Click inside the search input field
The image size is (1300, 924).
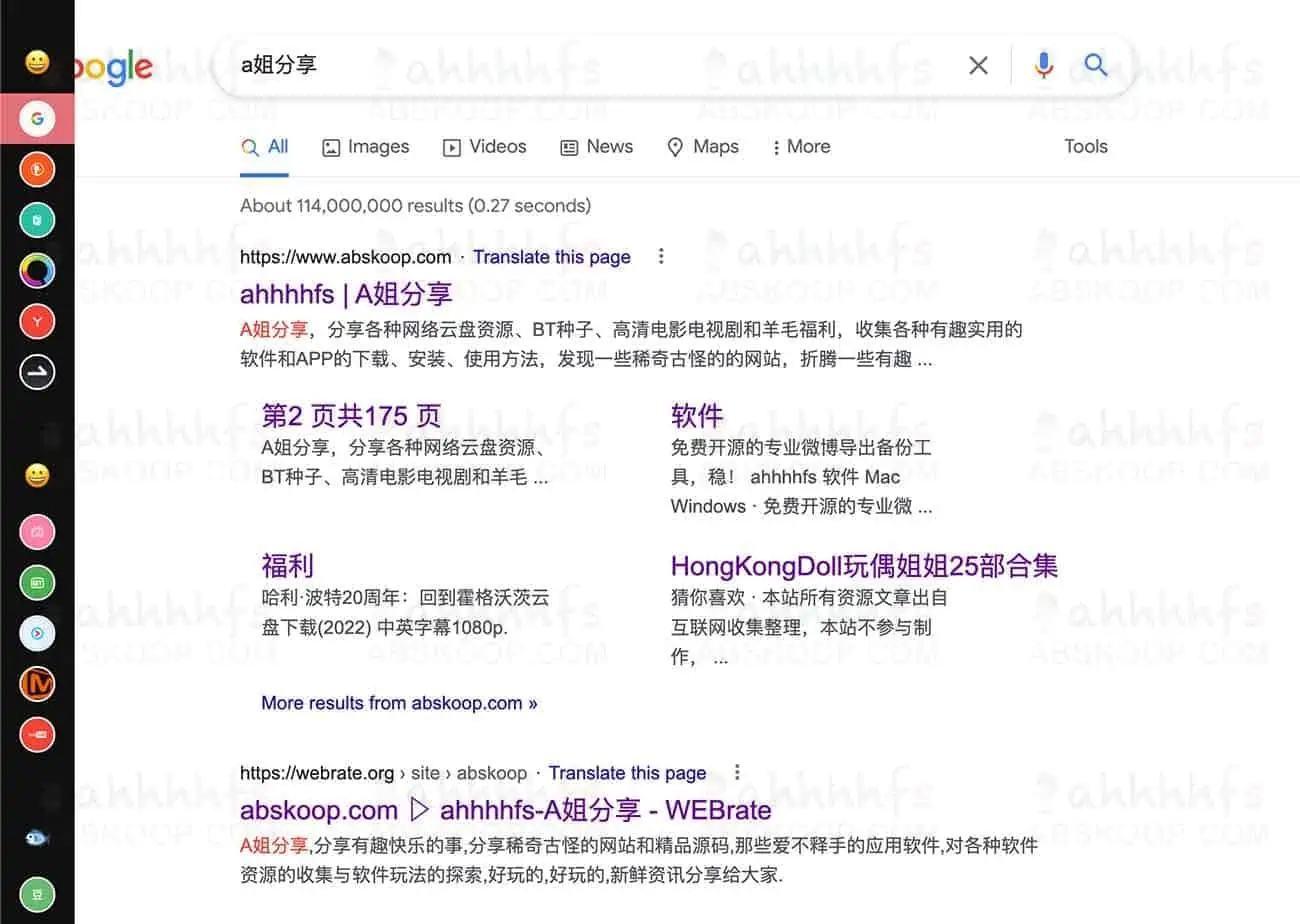[600, 64]
